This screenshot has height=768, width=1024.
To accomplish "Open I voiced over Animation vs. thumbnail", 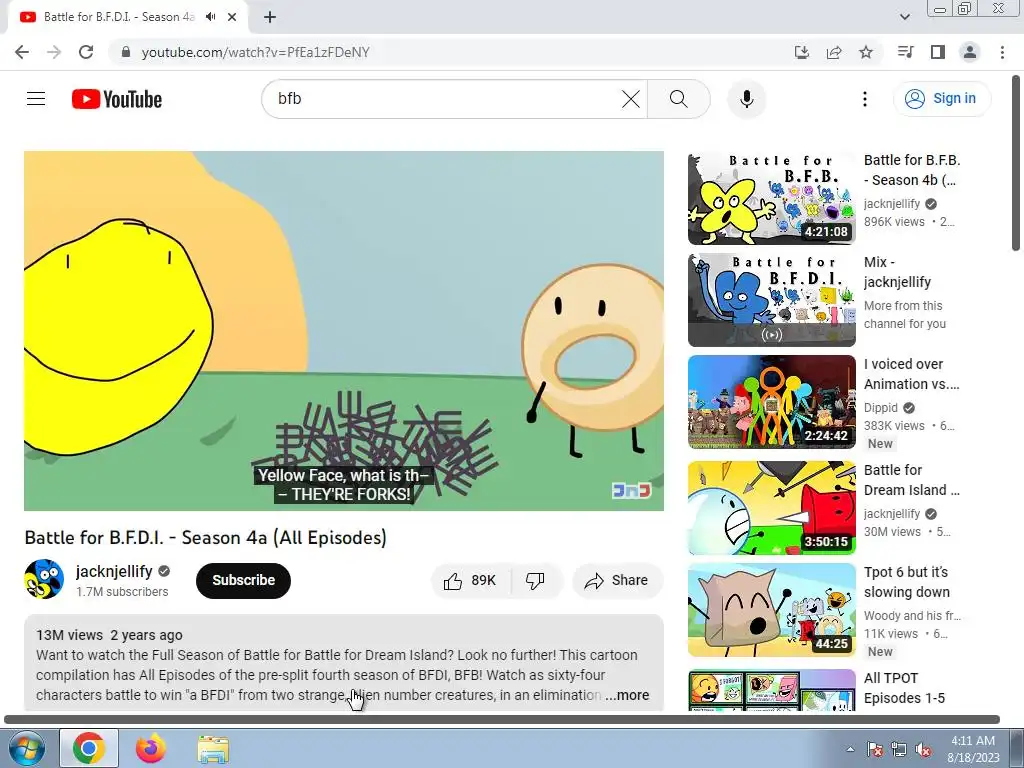I will point(771,402).
